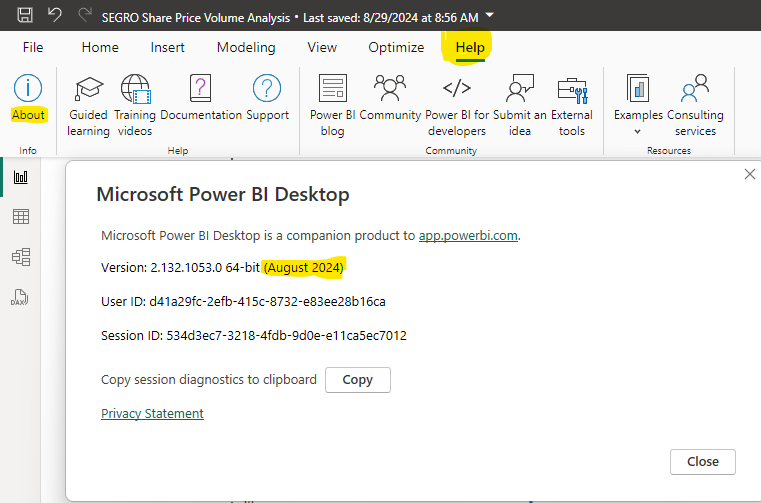761x503 pixels.
Task: Click 'Copy session diagnostics to clipboard' label
Action: (x=209, y=379)
